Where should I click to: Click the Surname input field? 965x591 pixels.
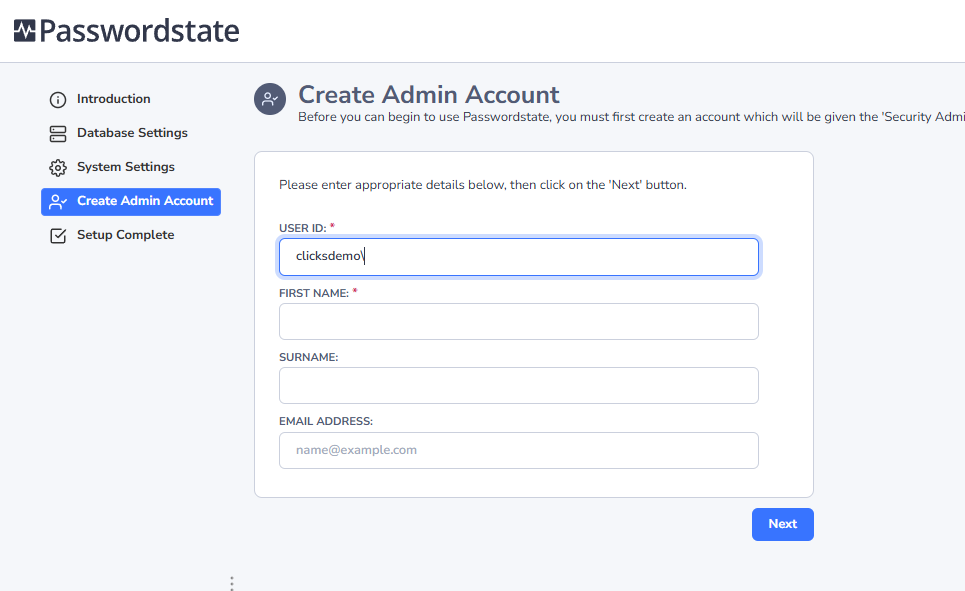pos(519,385)
